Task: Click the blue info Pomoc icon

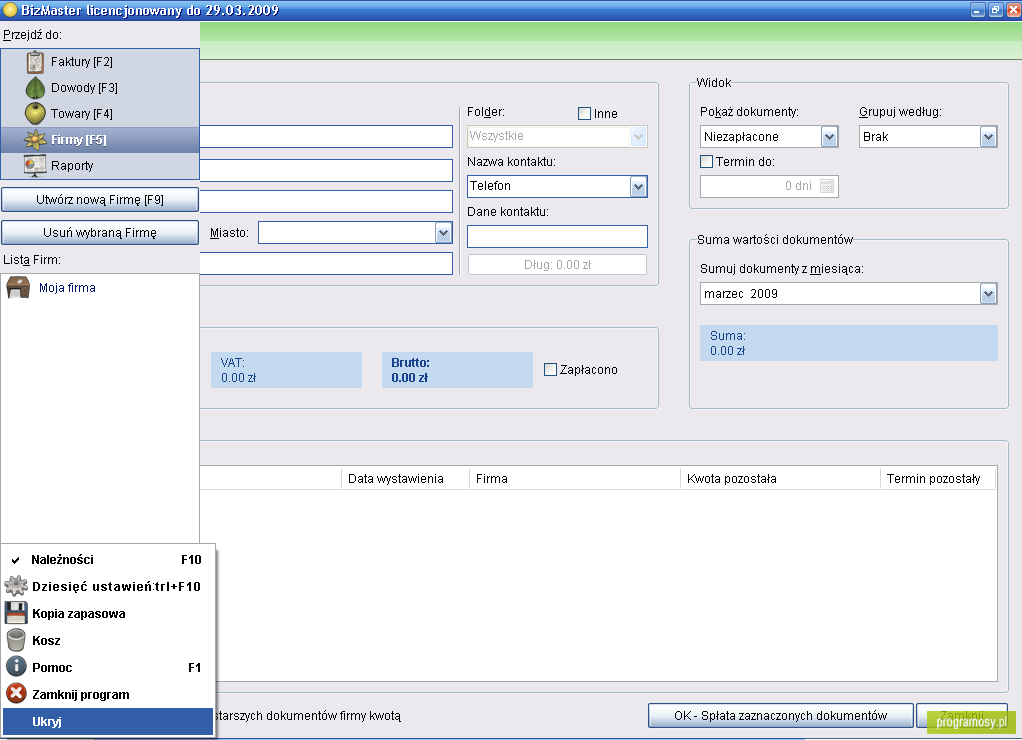Action: tap(16, 667)
